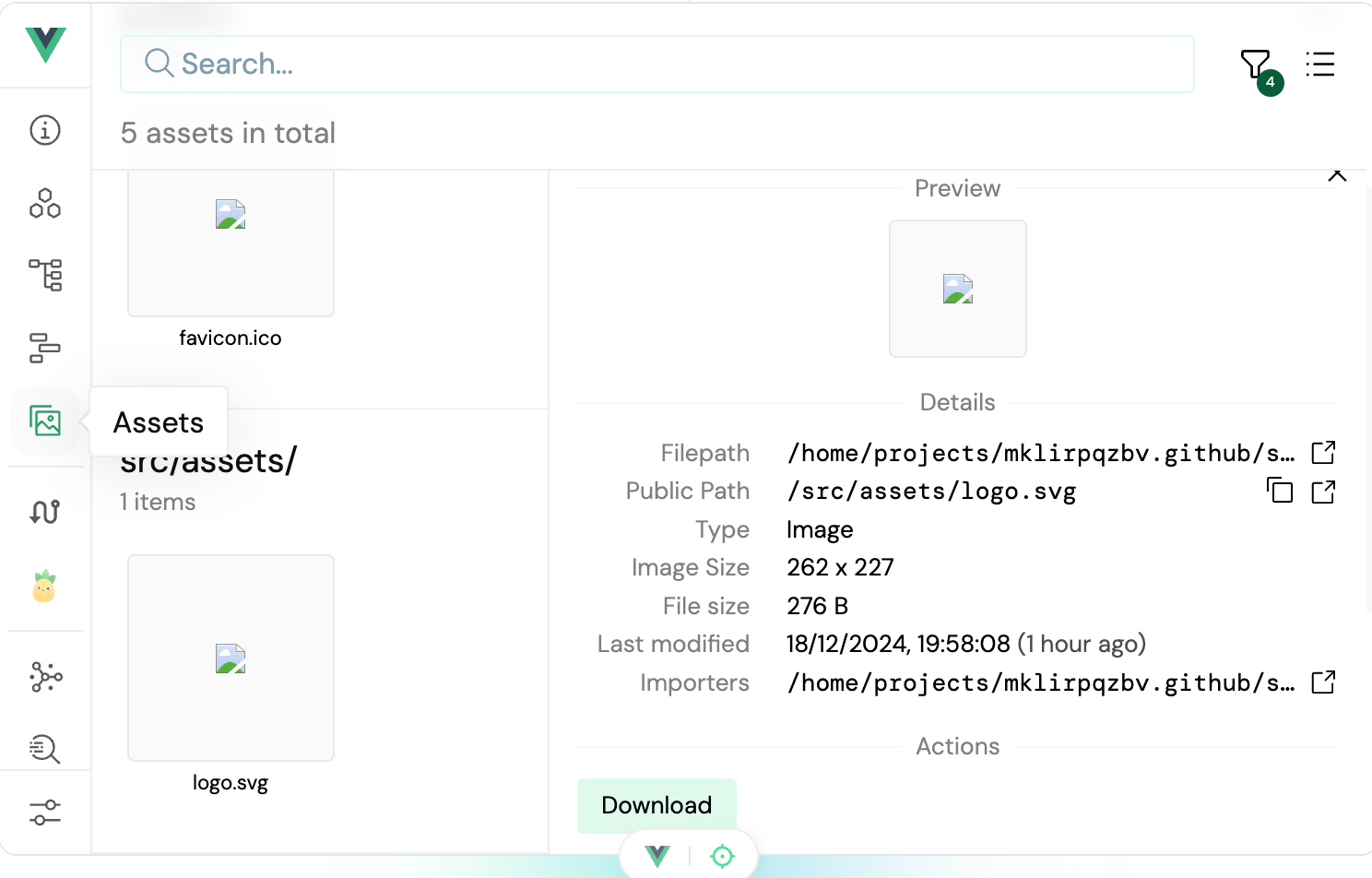Open the Timeline tab icon
Screen dimensions: 1372x878
tap(45, 348)
